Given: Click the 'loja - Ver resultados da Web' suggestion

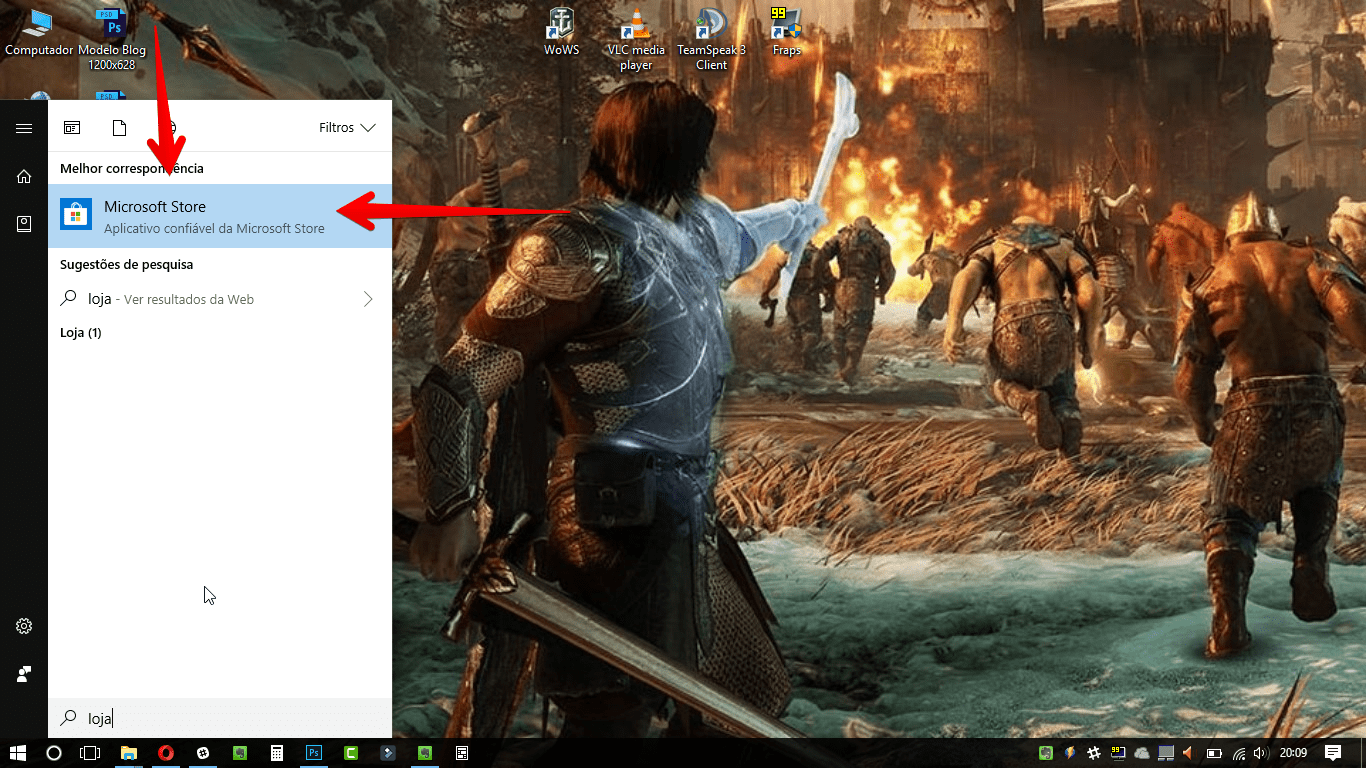Looking at the screenshot, I should click(220, 299).
